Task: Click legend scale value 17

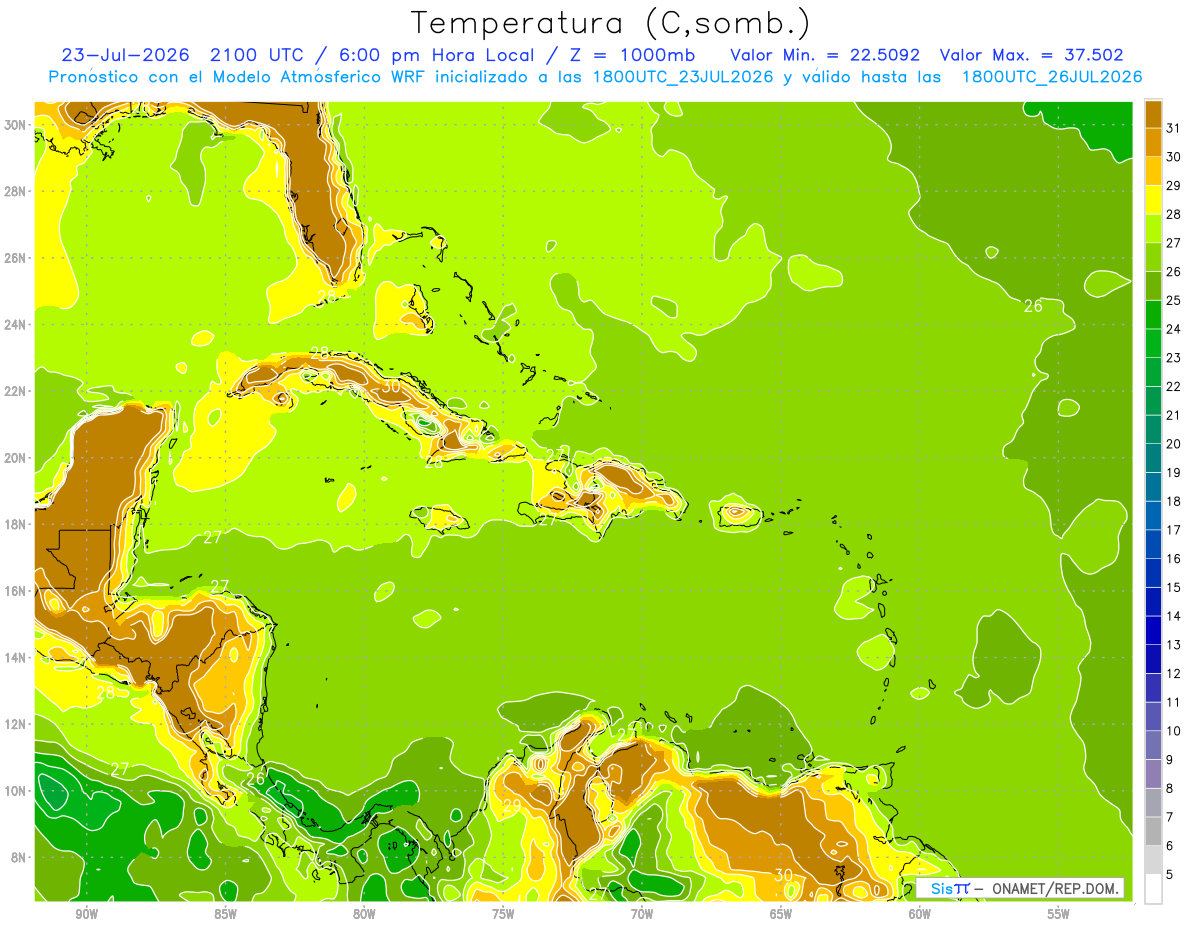Action: click(x=1173, y=530)
